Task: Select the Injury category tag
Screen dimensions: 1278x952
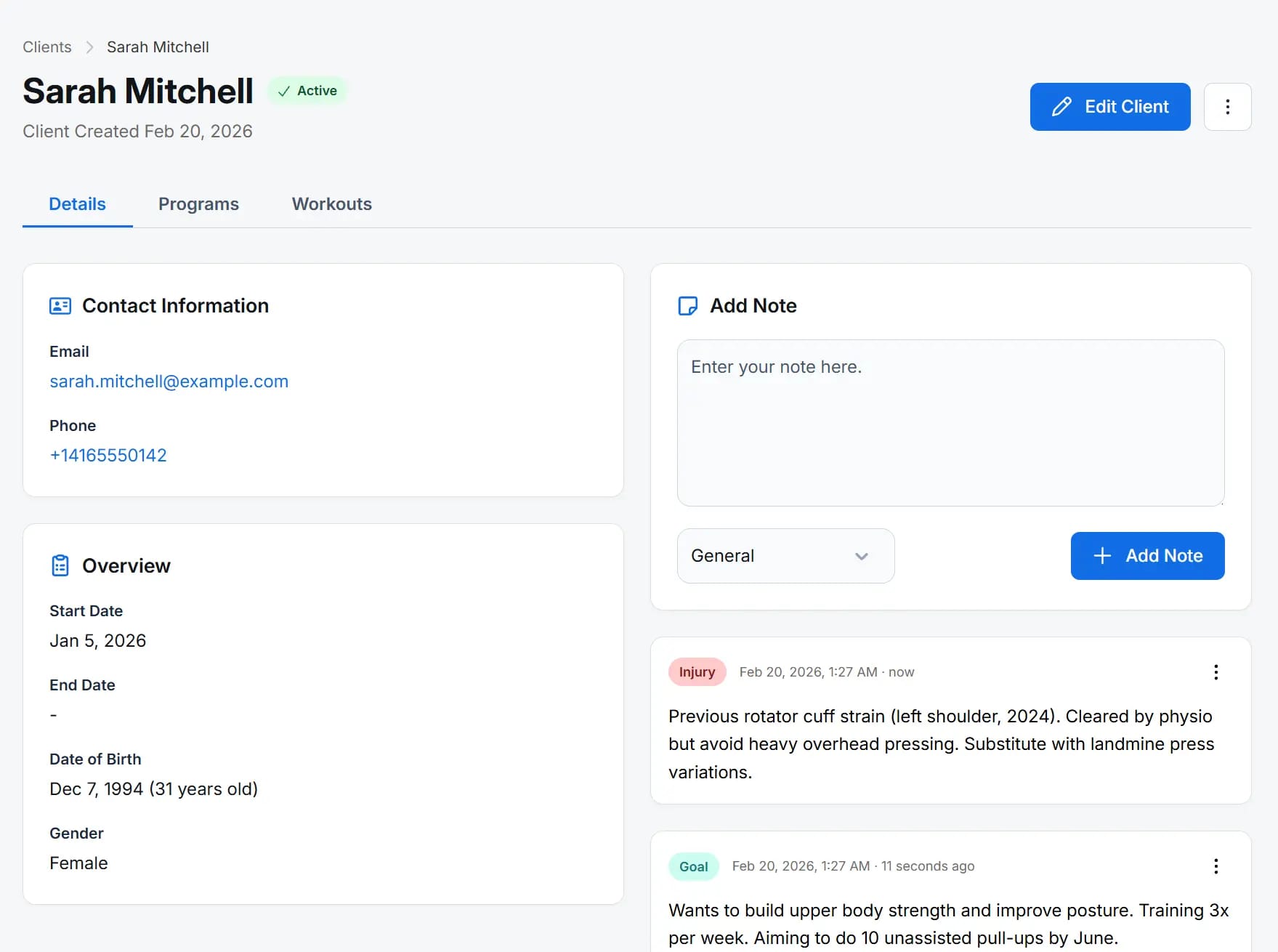Action: [697, 671]
